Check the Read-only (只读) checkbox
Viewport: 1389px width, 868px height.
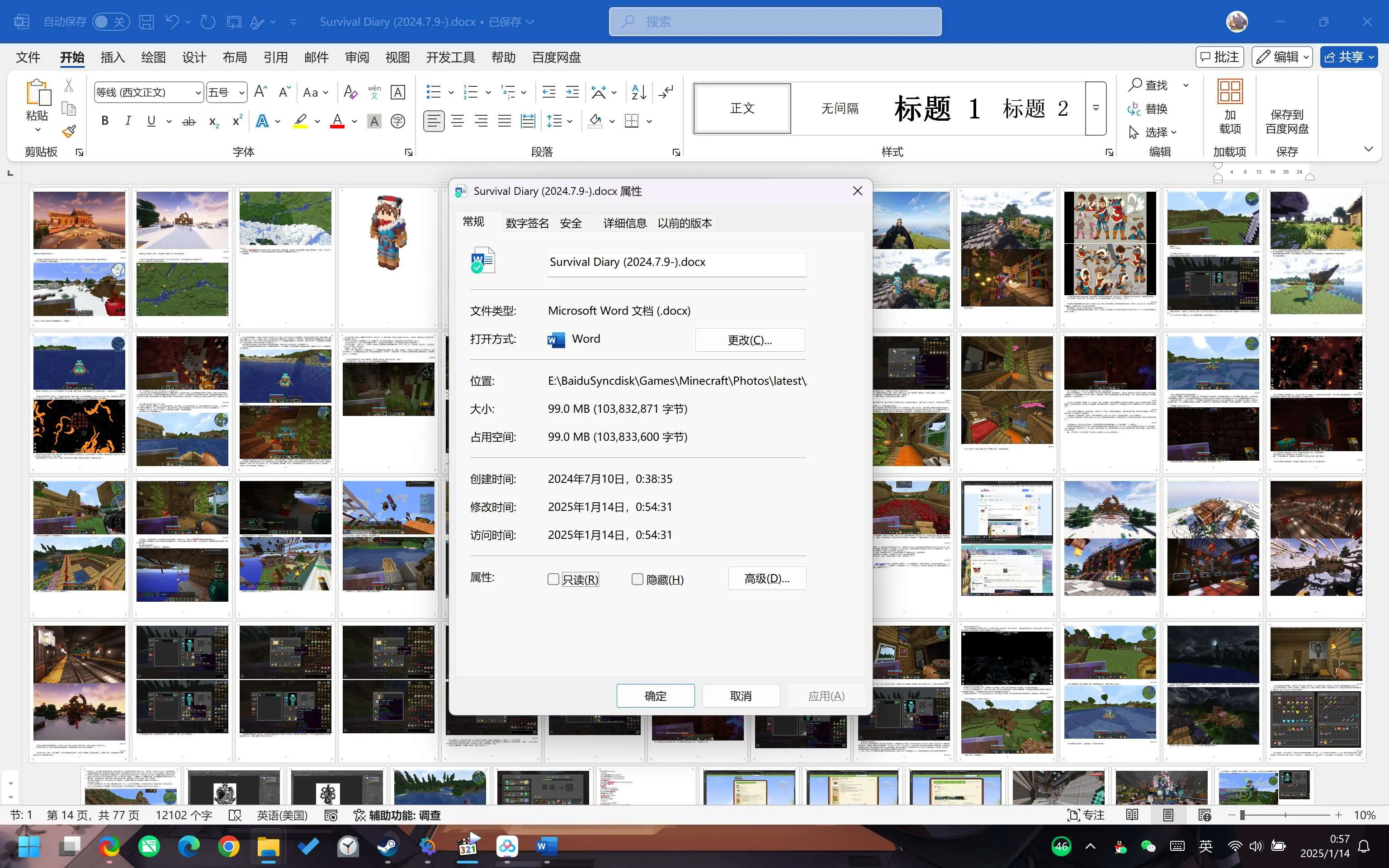[x=553, y=579]
